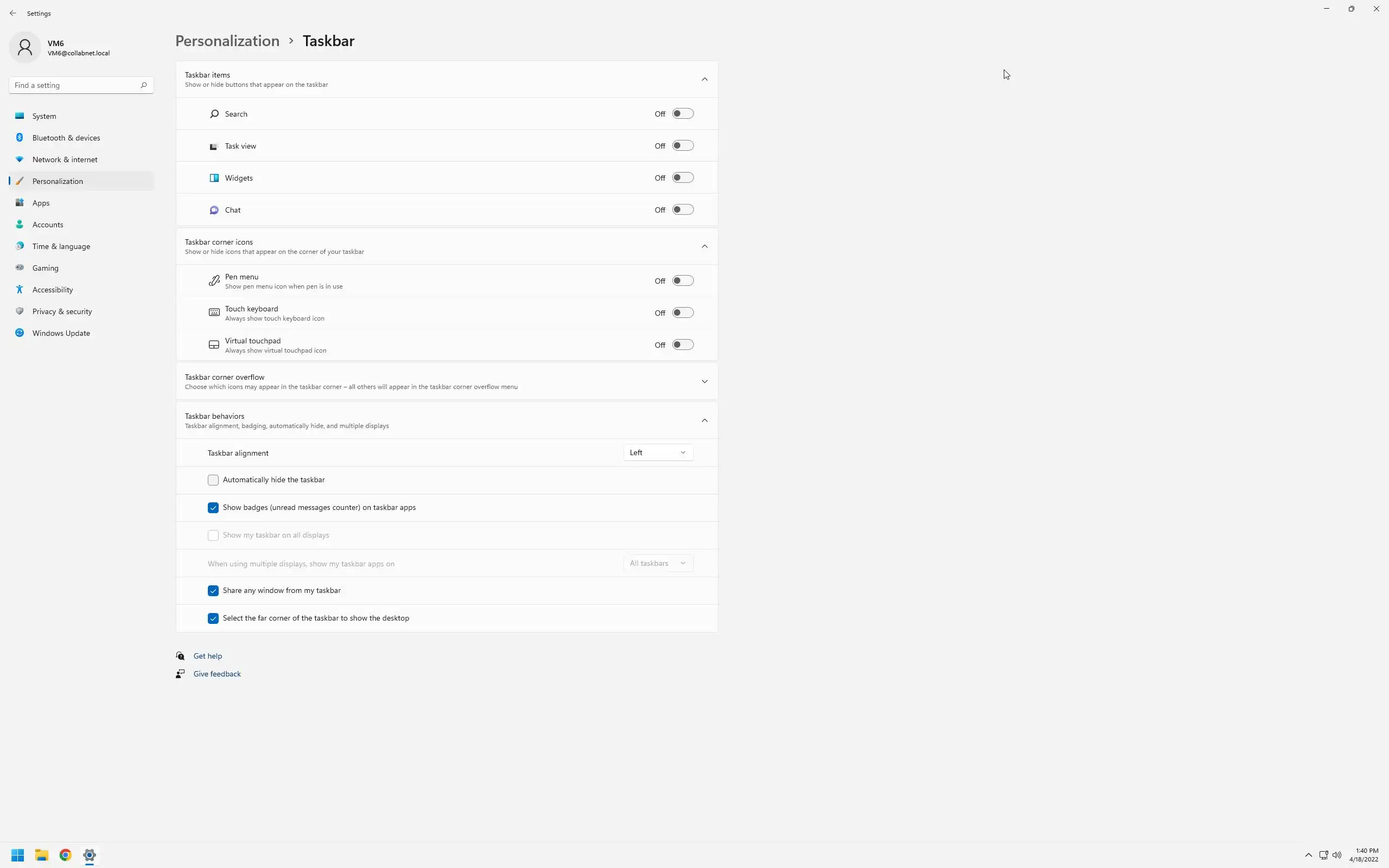The image size is (1389, 868).
Task: Show hidden icons in the tray overflow
Action: [x=1308, y=855]
